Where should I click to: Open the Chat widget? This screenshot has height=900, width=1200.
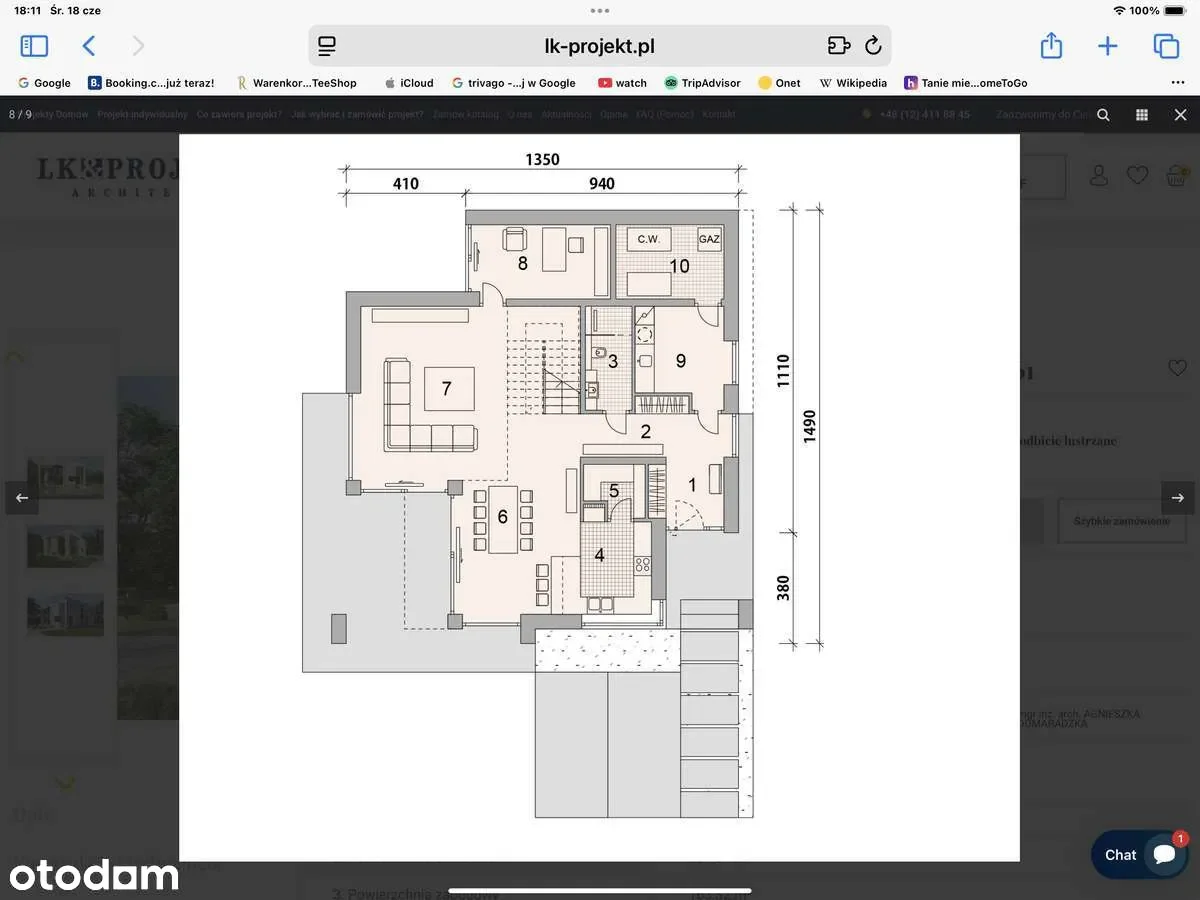coord(1138,854)
